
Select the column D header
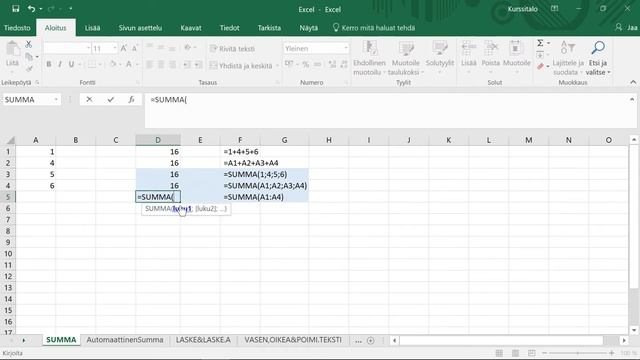(x=158, y=140)
